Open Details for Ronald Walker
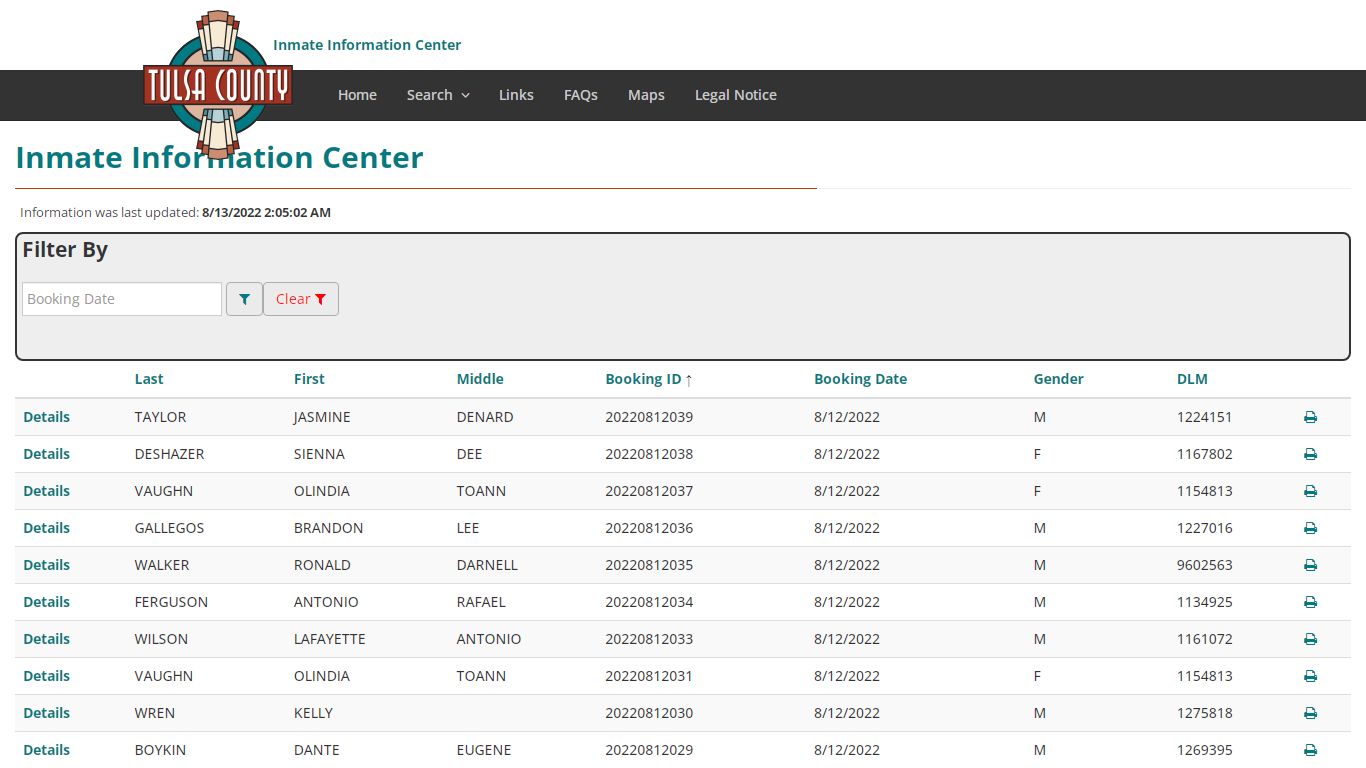The image size is (1366, 768). [47, 565]
